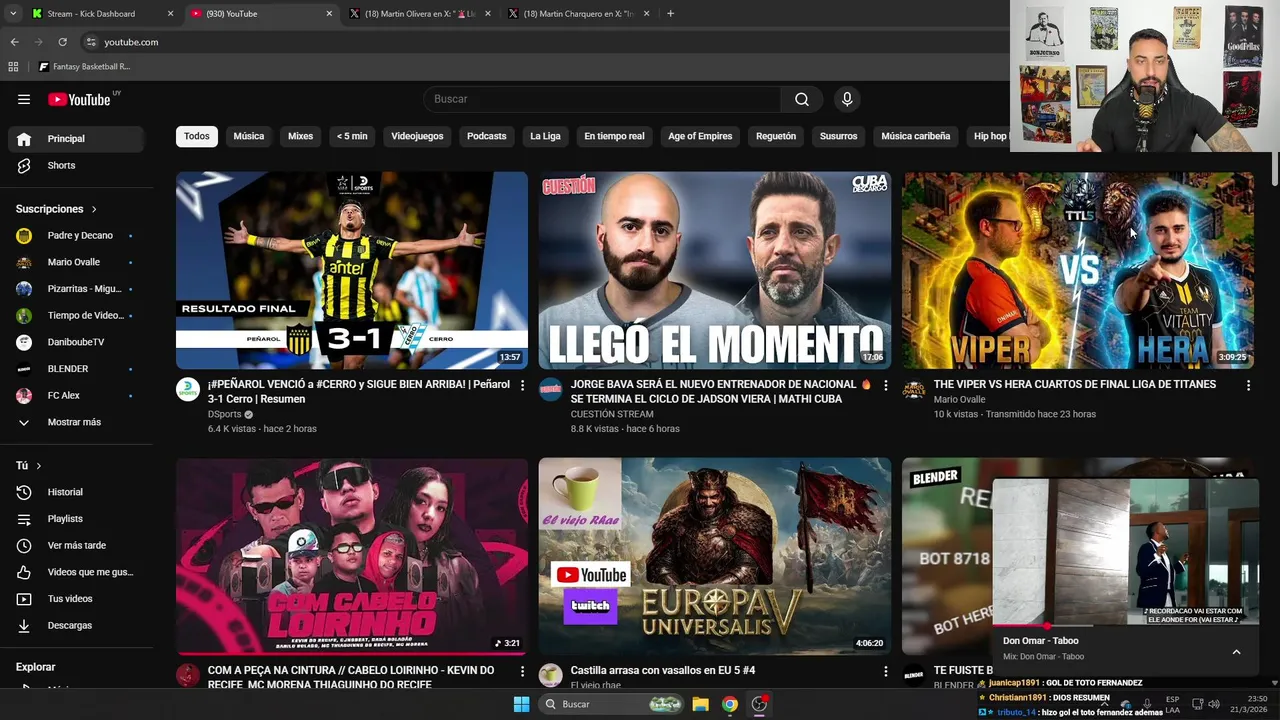Select the Videojuegos filter chip
1280x720 pixels.
pyautogui.click(x=417, y=136)
